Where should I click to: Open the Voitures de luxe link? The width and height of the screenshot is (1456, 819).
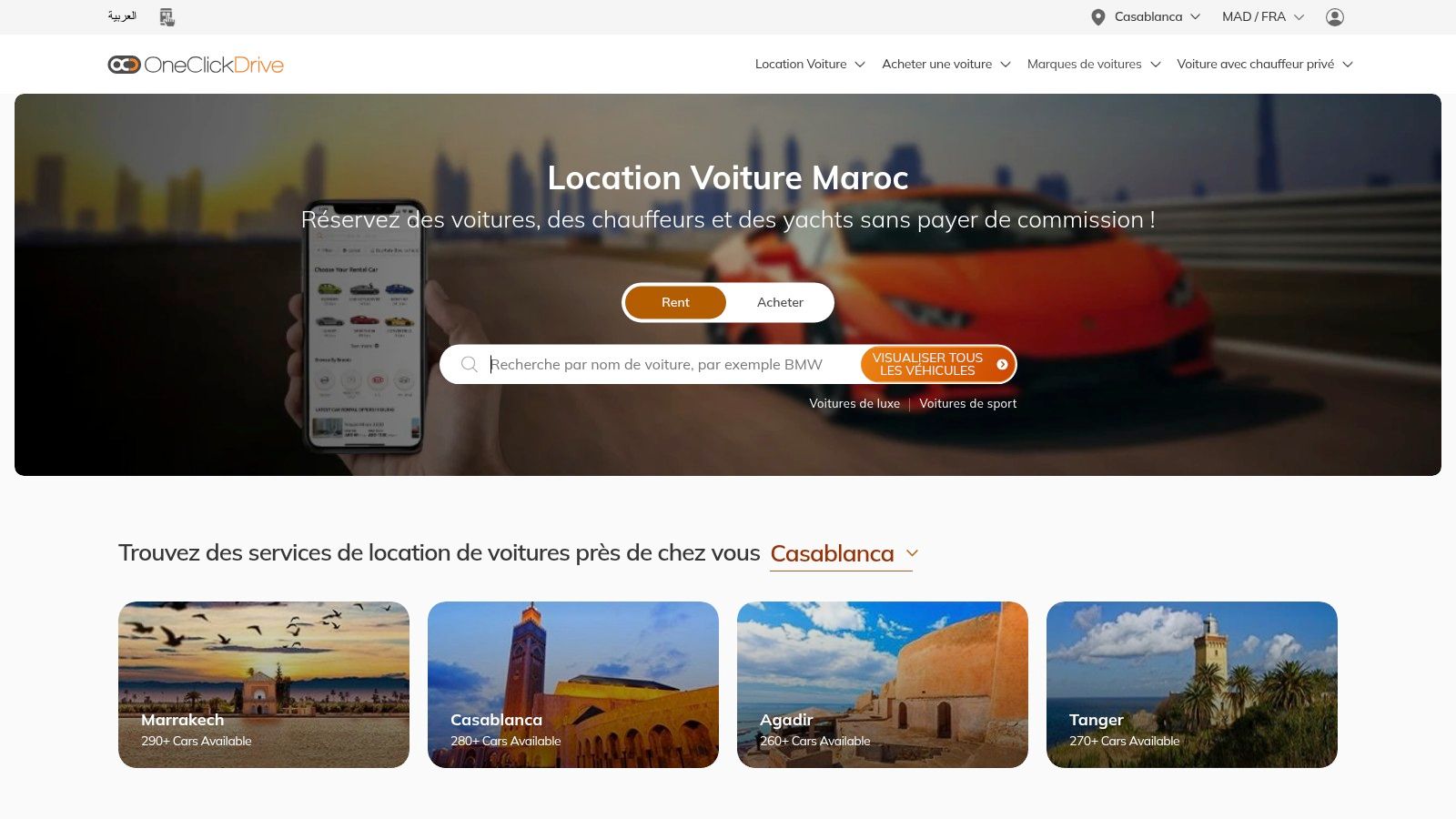854,403
